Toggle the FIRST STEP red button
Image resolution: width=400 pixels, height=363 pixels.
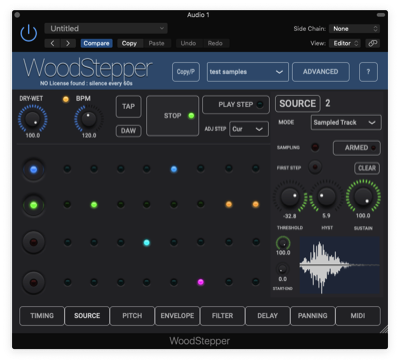point(315,167)
